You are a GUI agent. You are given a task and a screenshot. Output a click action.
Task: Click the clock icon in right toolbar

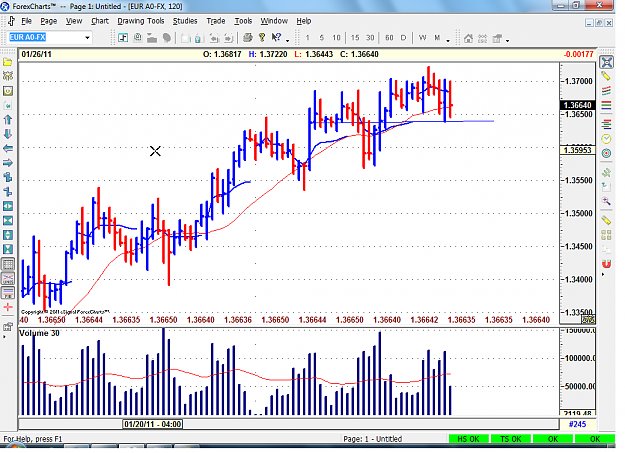pyautogui.click(x=606, y=139)
